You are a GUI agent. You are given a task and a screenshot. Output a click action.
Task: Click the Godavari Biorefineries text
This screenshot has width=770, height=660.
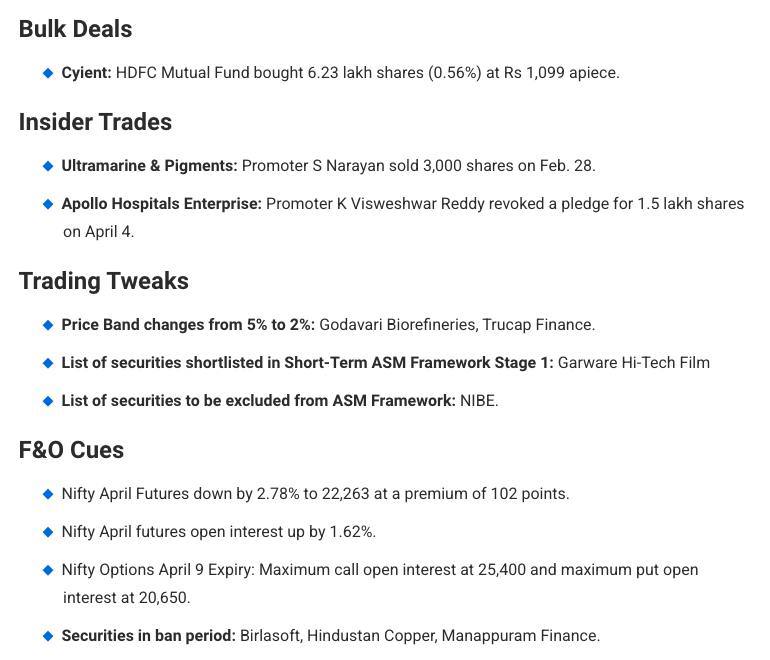click(398, 325)
